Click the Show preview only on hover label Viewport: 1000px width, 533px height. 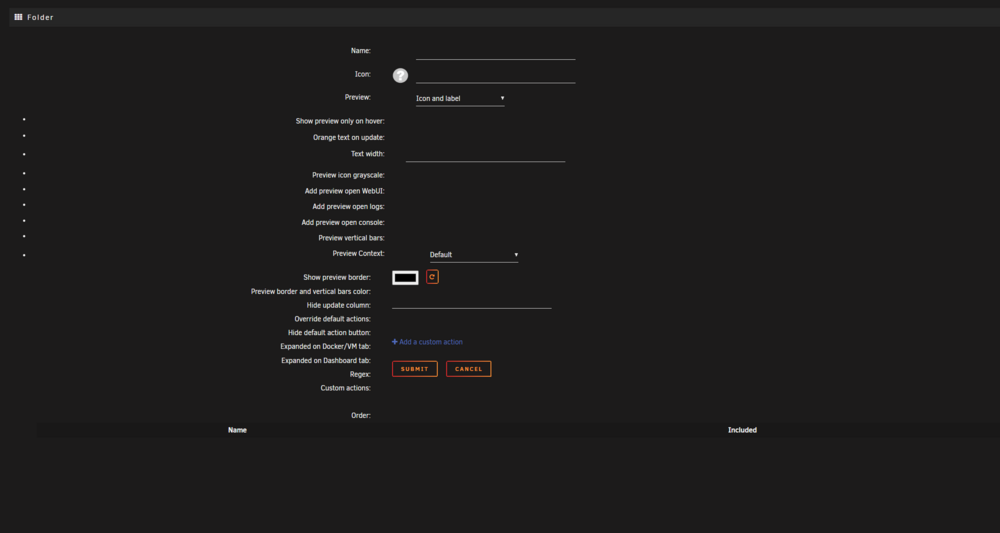click(340, 121)
